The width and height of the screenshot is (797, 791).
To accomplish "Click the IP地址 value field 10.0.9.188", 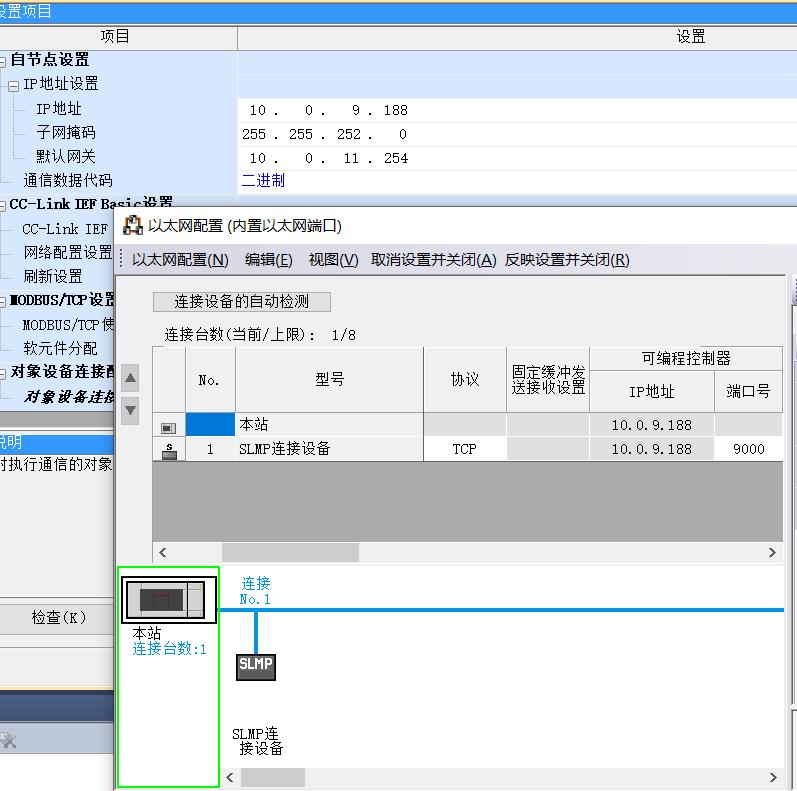I will pos(328,110).
